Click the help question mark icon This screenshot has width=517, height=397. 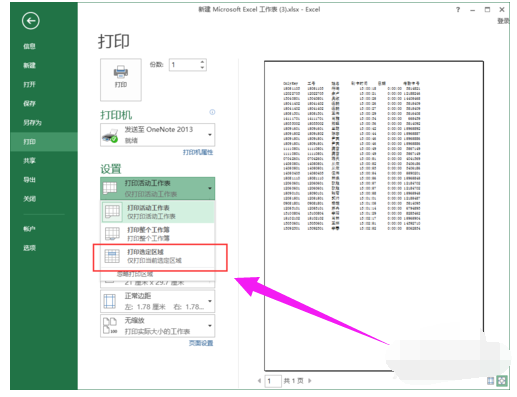458,10
